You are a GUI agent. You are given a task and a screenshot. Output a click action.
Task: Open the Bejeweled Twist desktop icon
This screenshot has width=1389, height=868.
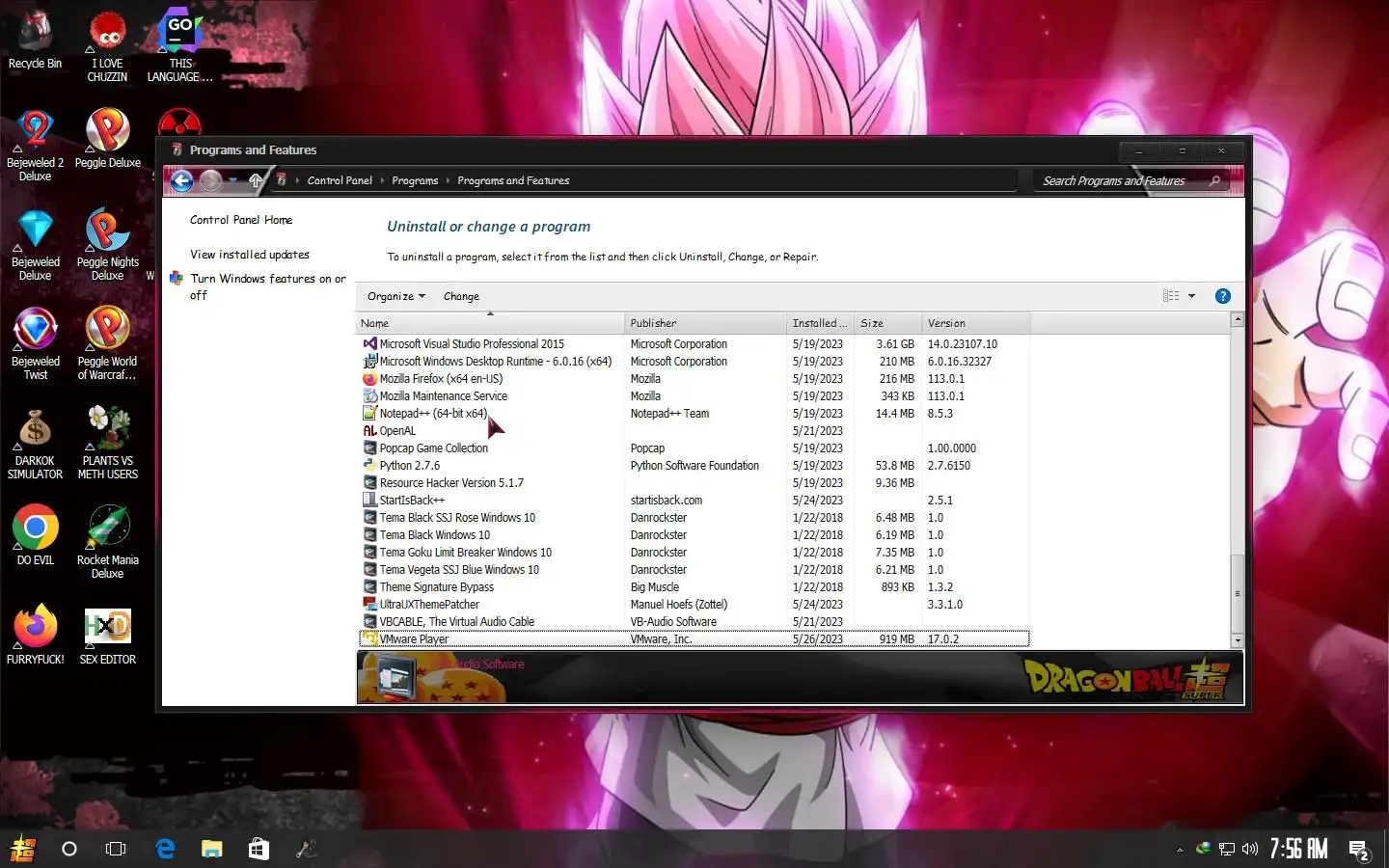[35, 343]
